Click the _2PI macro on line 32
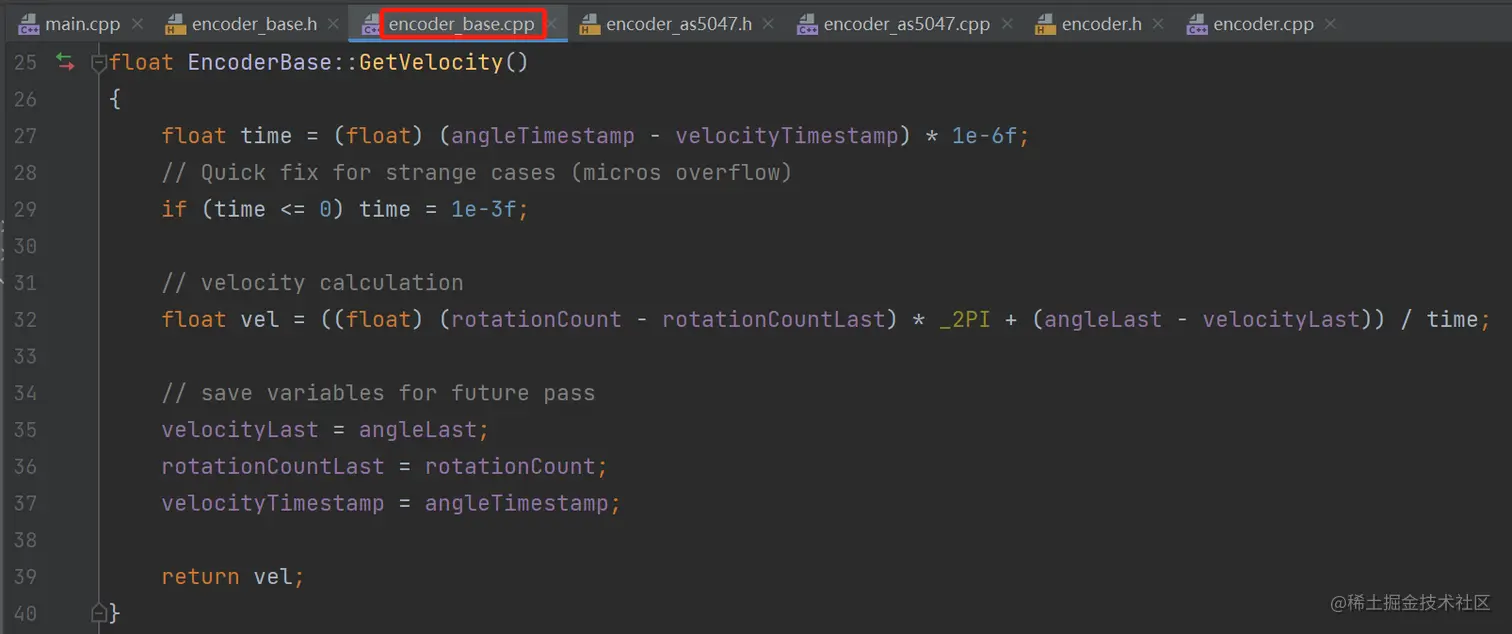 point(964,319)
